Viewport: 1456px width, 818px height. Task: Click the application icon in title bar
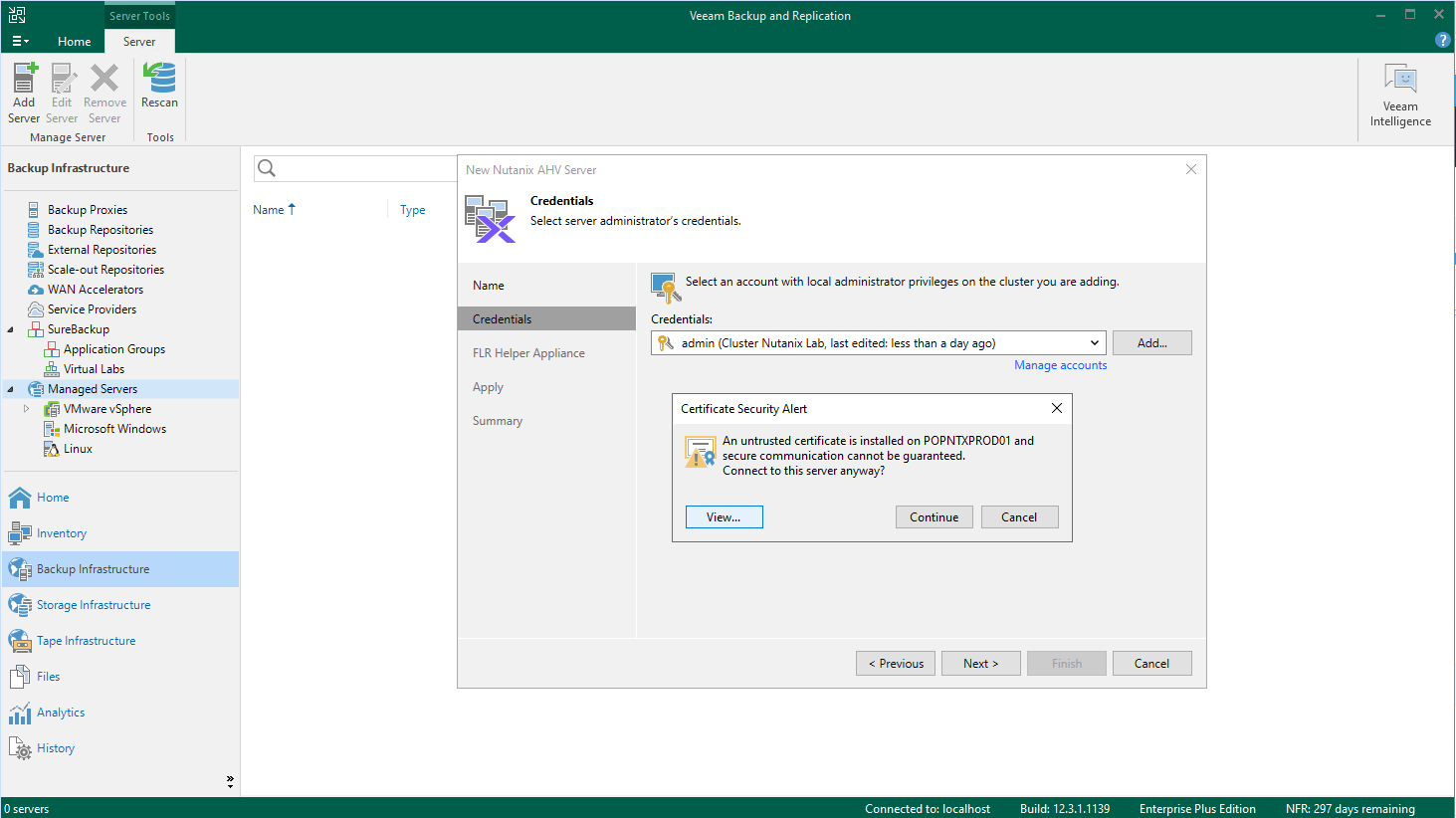coord(17,15)
